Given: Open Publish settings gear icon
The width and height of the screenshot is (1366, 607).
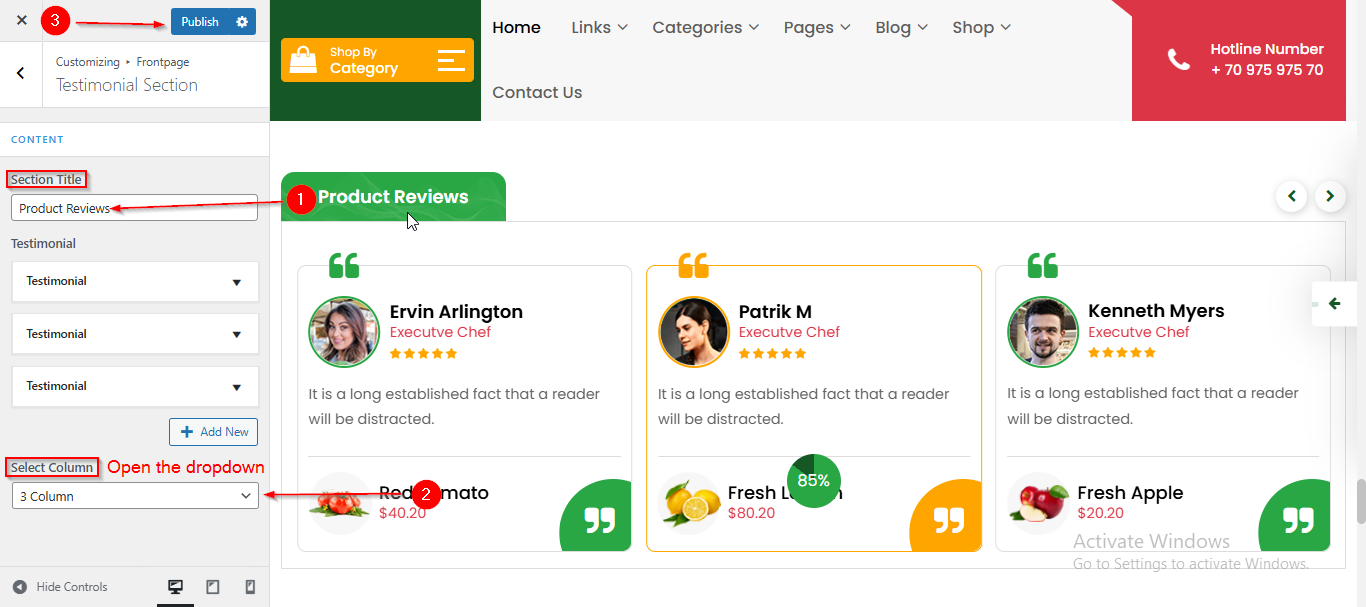Looking at the screenshot, I should (x=242, y=21).
